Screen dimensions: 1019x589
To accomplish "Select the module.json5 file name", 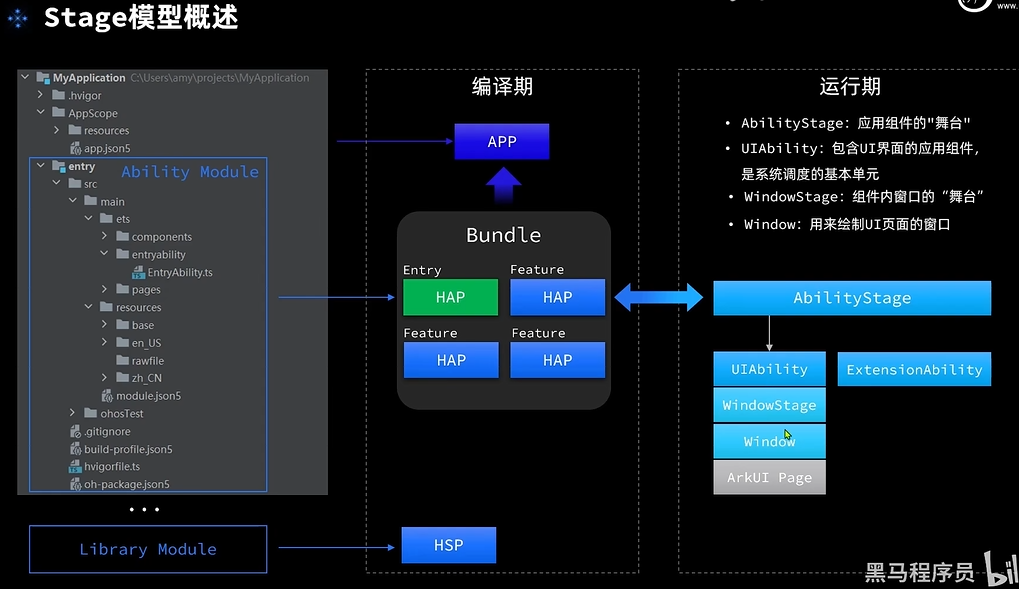I will (148, 396).
